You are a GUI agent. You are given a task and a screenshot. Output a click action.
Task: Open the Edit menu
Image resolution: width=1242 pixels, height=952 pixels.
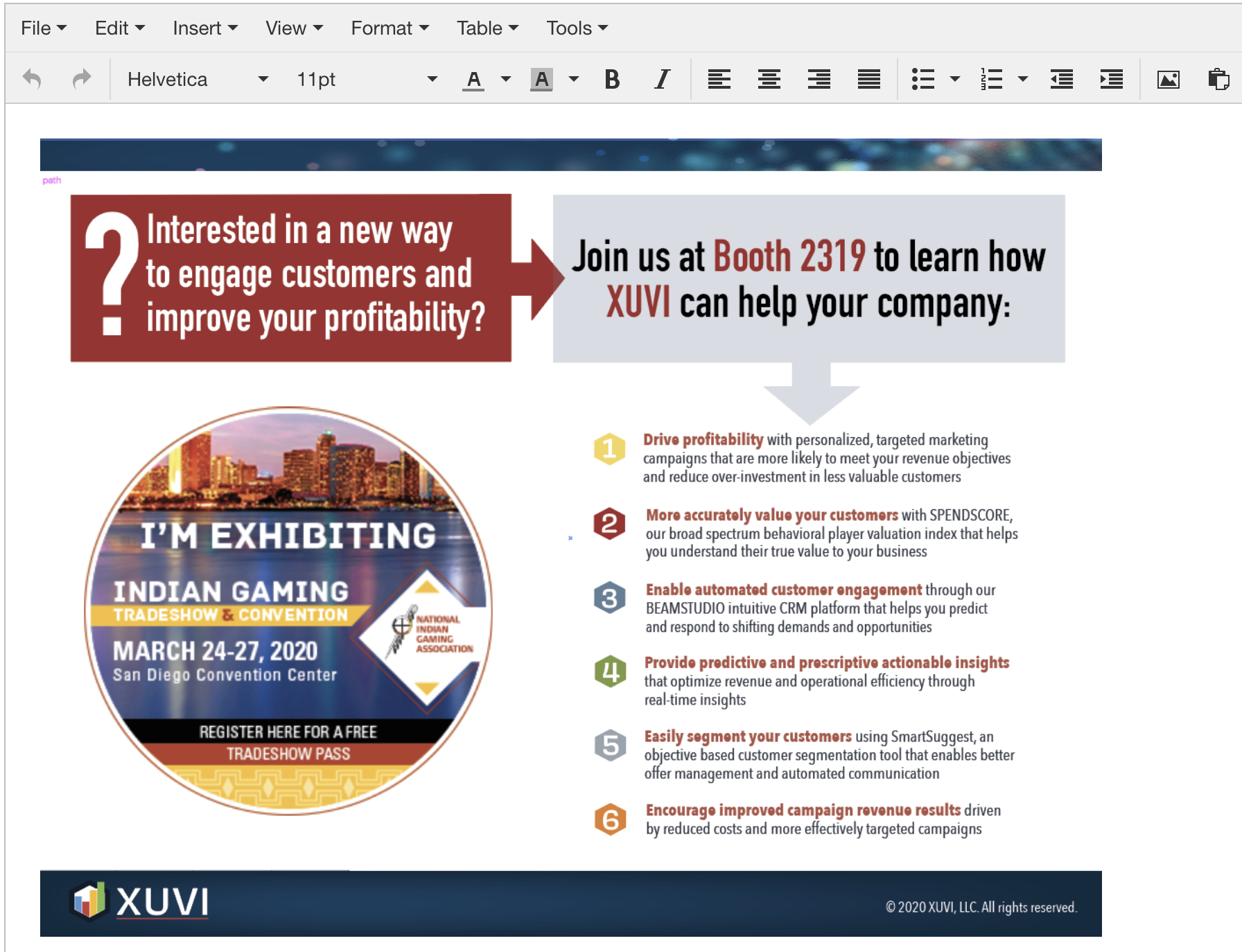[120, 28]
